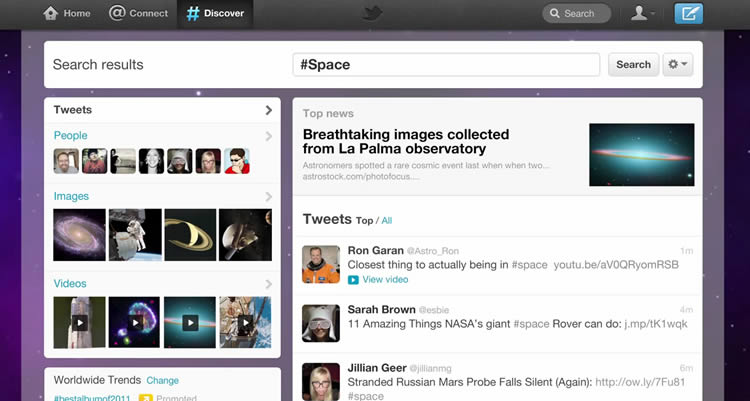Image resolution: width=750 pixels, height=401 pixels.
Task: Select the second People avatar in red
Action: [94, 161]
